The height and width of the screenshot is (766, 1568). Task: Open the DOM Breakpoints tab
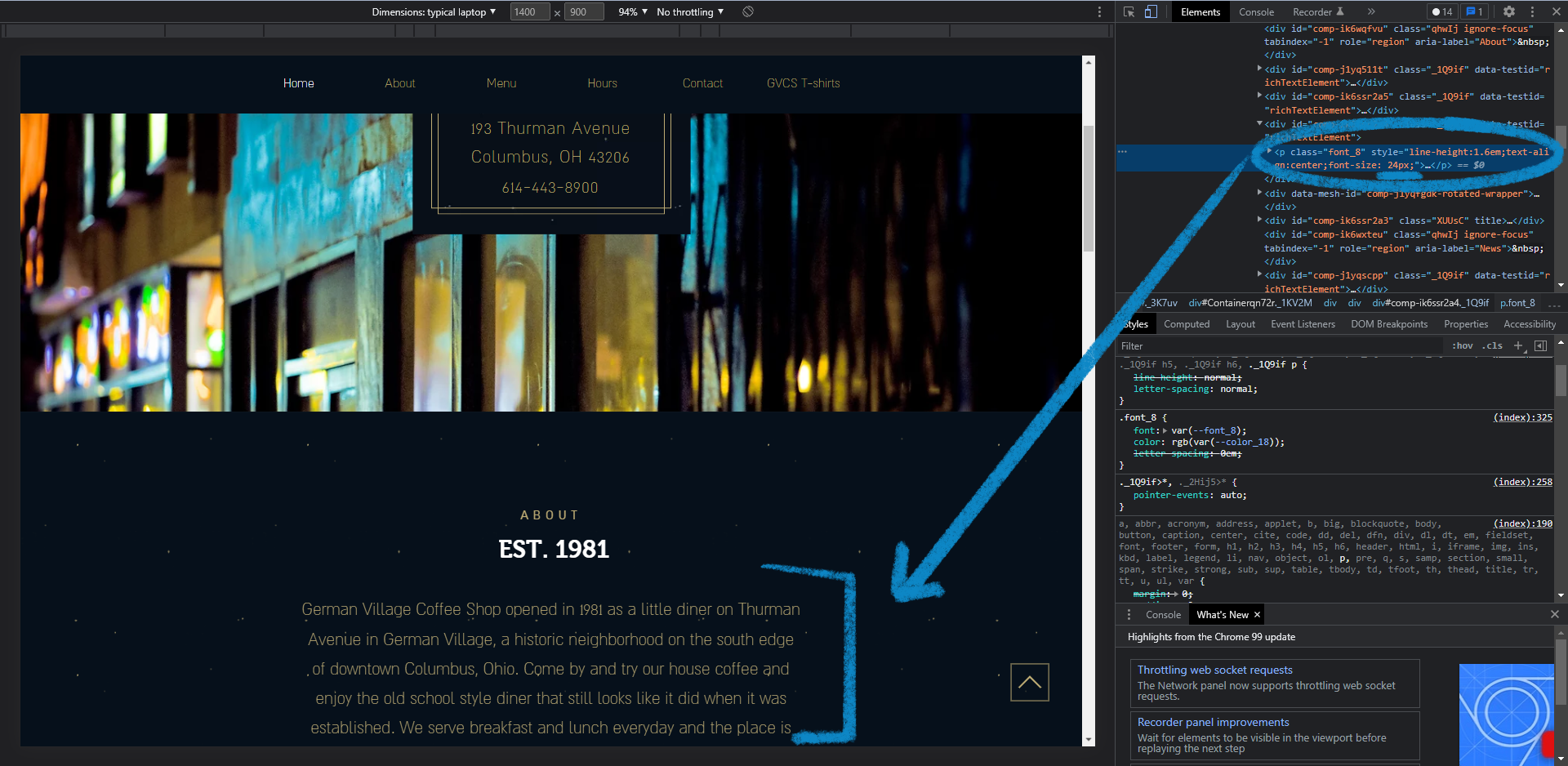(x=1389, y=324)
